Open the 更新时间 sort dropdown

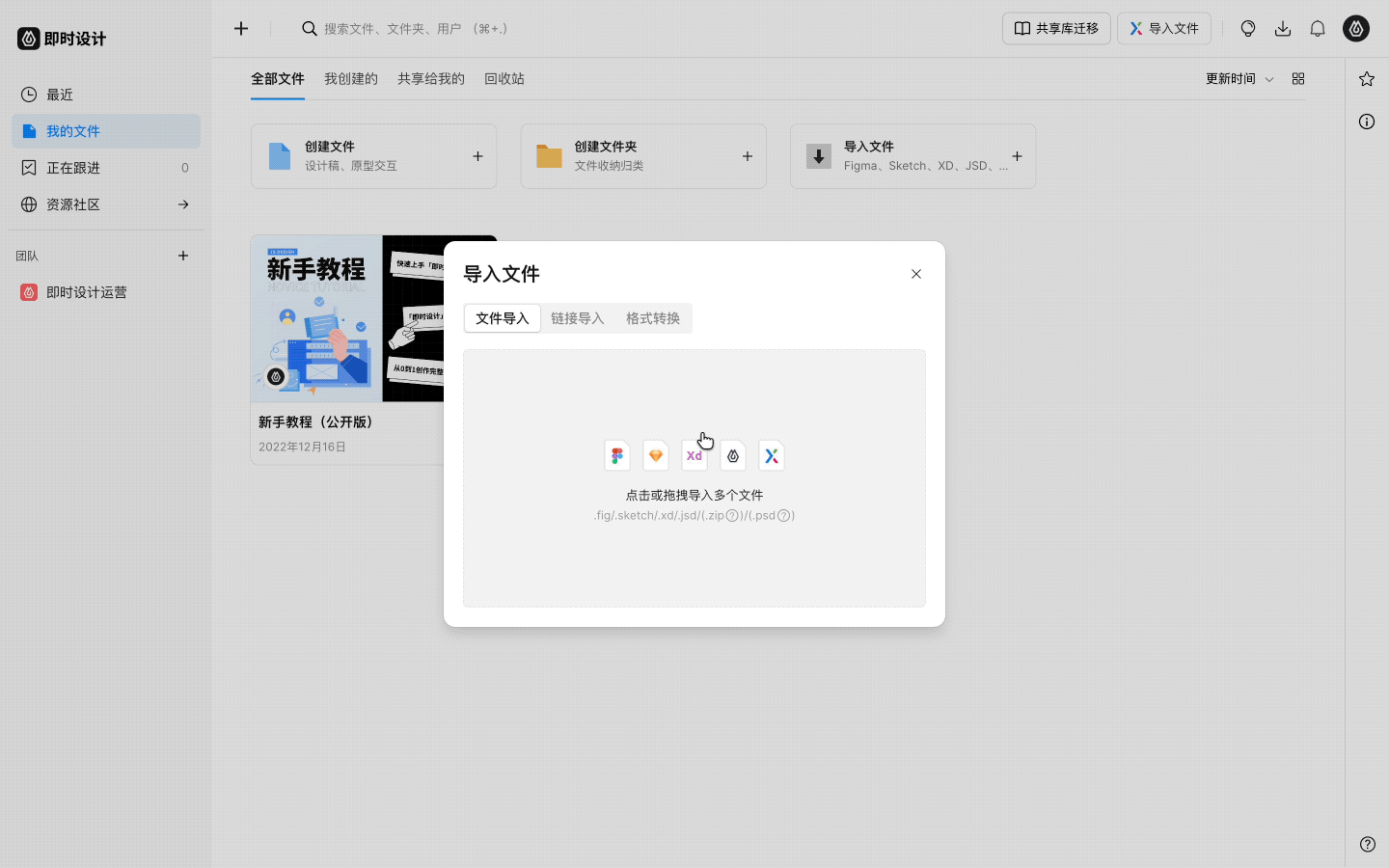pos(1239,79)
